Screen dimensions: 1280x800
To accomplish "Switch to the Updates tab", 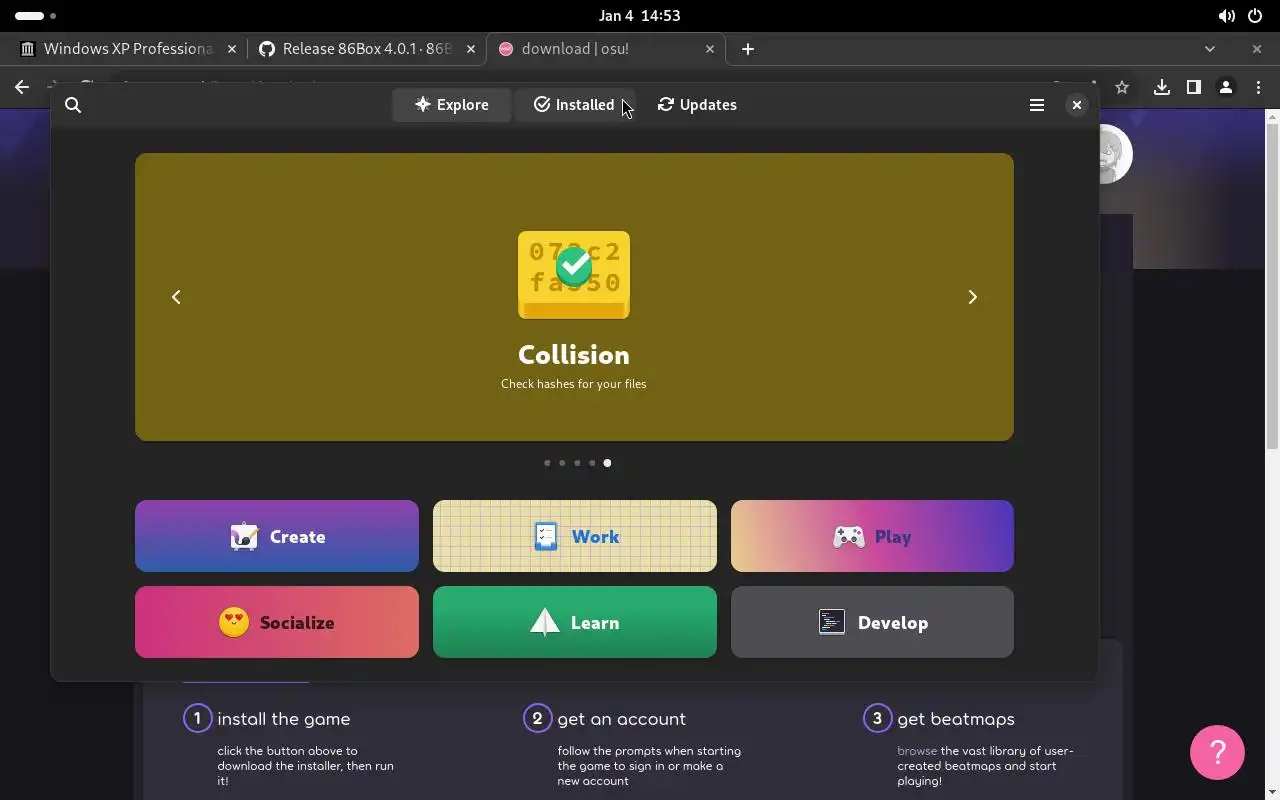I will coord(697,105).
